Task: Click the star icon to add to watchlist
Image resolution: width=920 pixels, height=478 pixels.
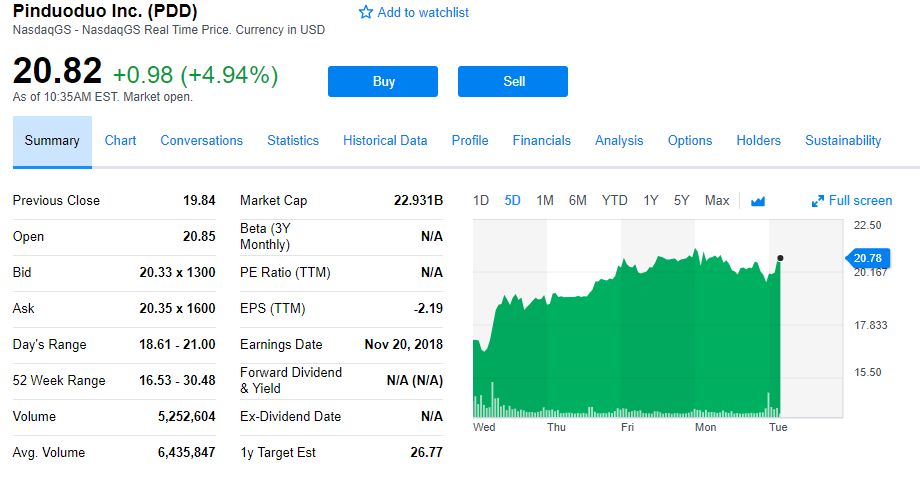Action: coord(366,13)
